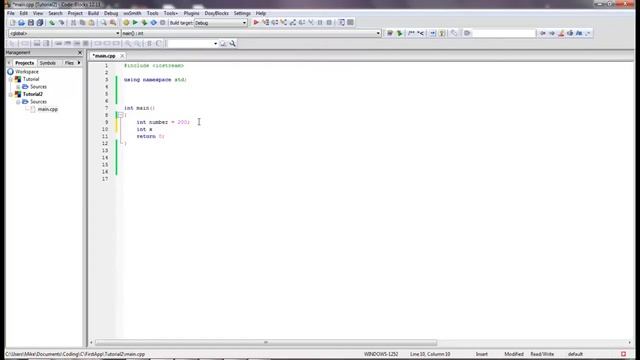Click the Step out debug icon

pos(293,22)
